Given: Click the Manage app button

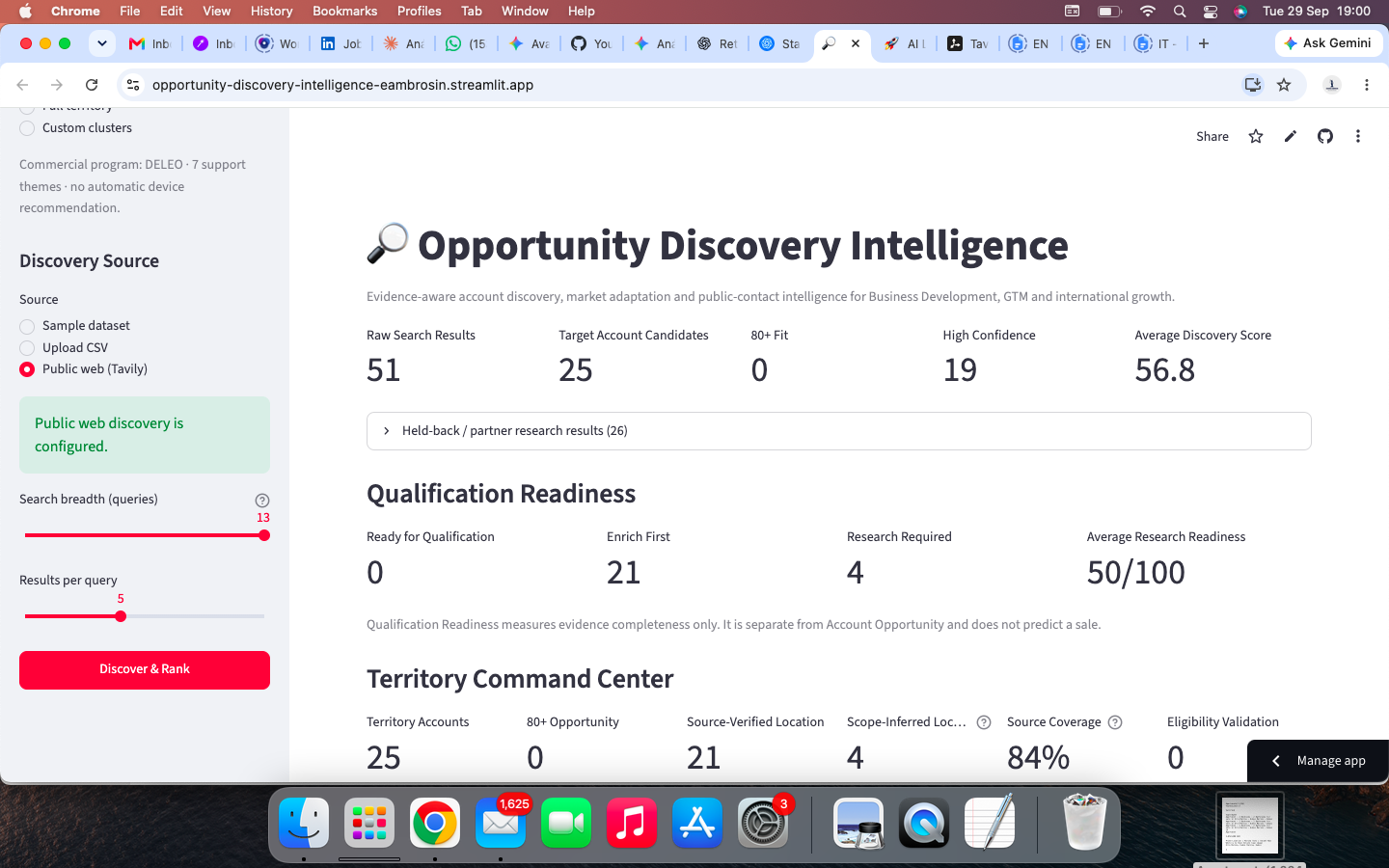Looking at the screenshot, I should coord(1318,761).
